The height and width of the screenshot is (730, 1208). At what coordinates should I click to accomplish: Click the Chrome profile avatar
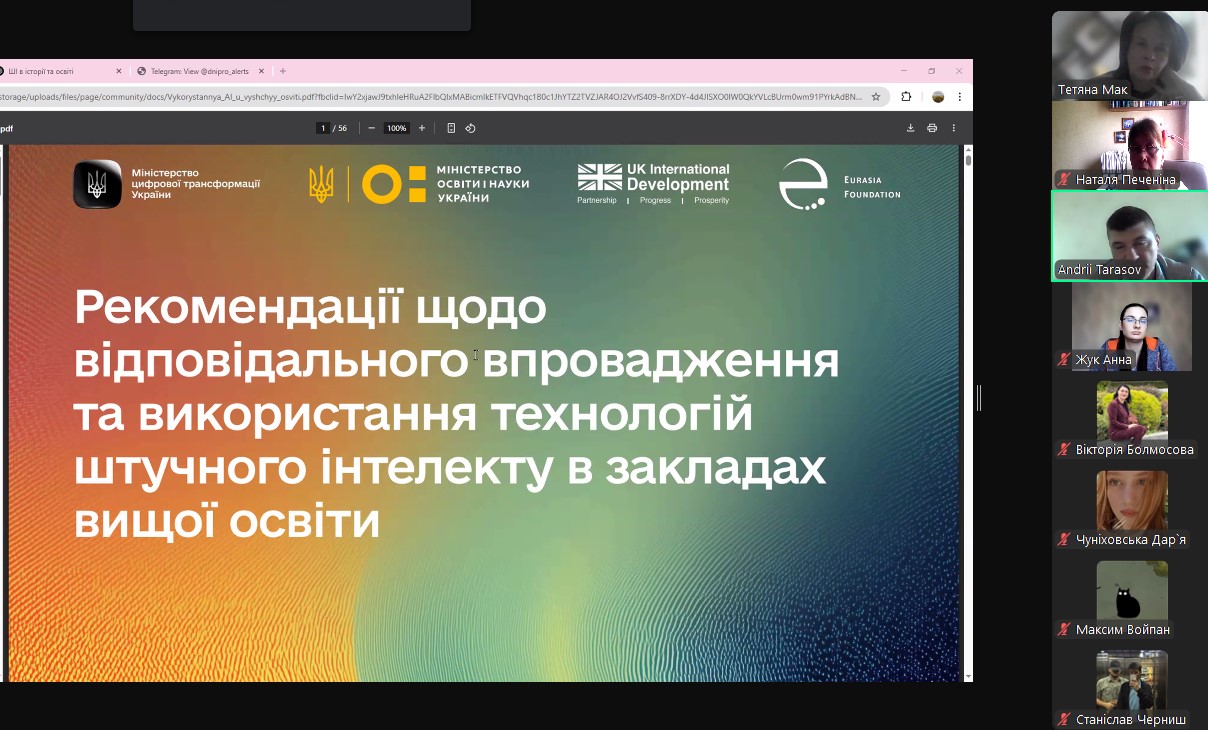[x=938, y=97]
